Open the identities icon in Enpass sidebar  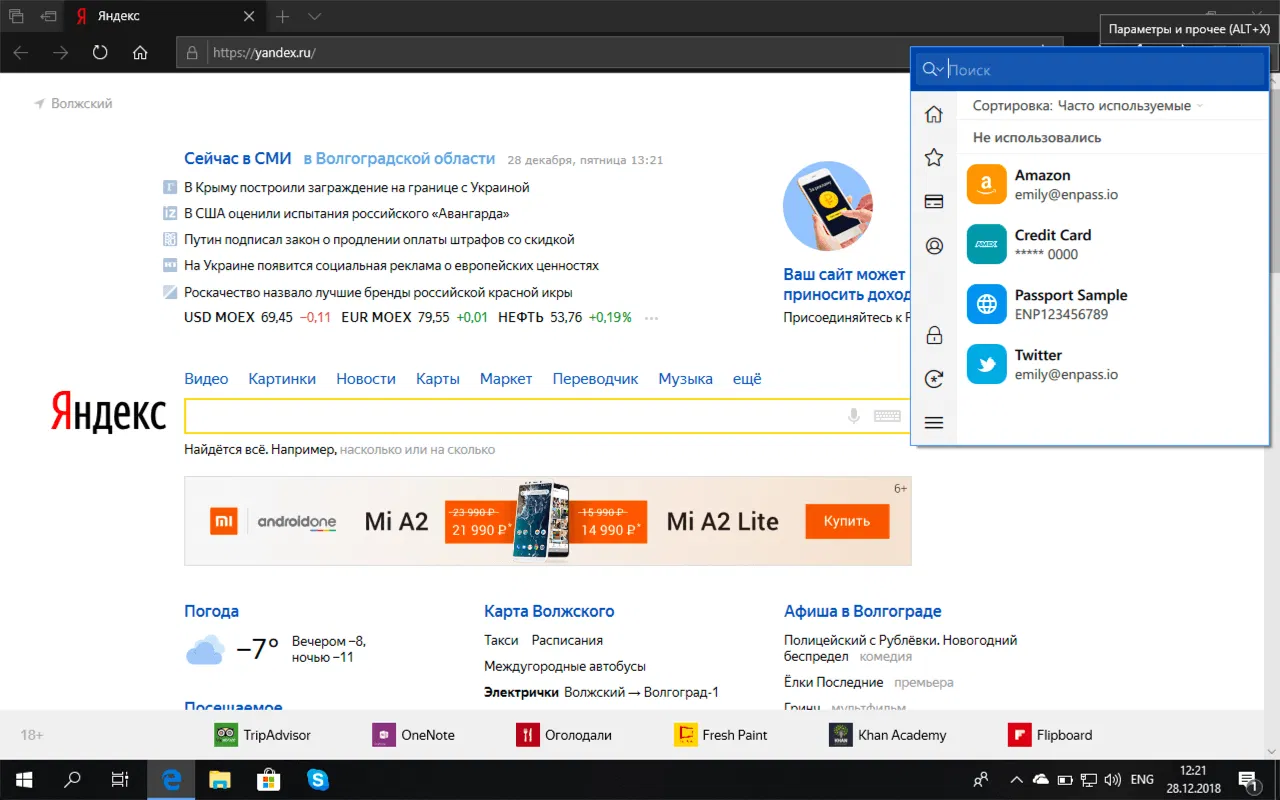point(934,245)
